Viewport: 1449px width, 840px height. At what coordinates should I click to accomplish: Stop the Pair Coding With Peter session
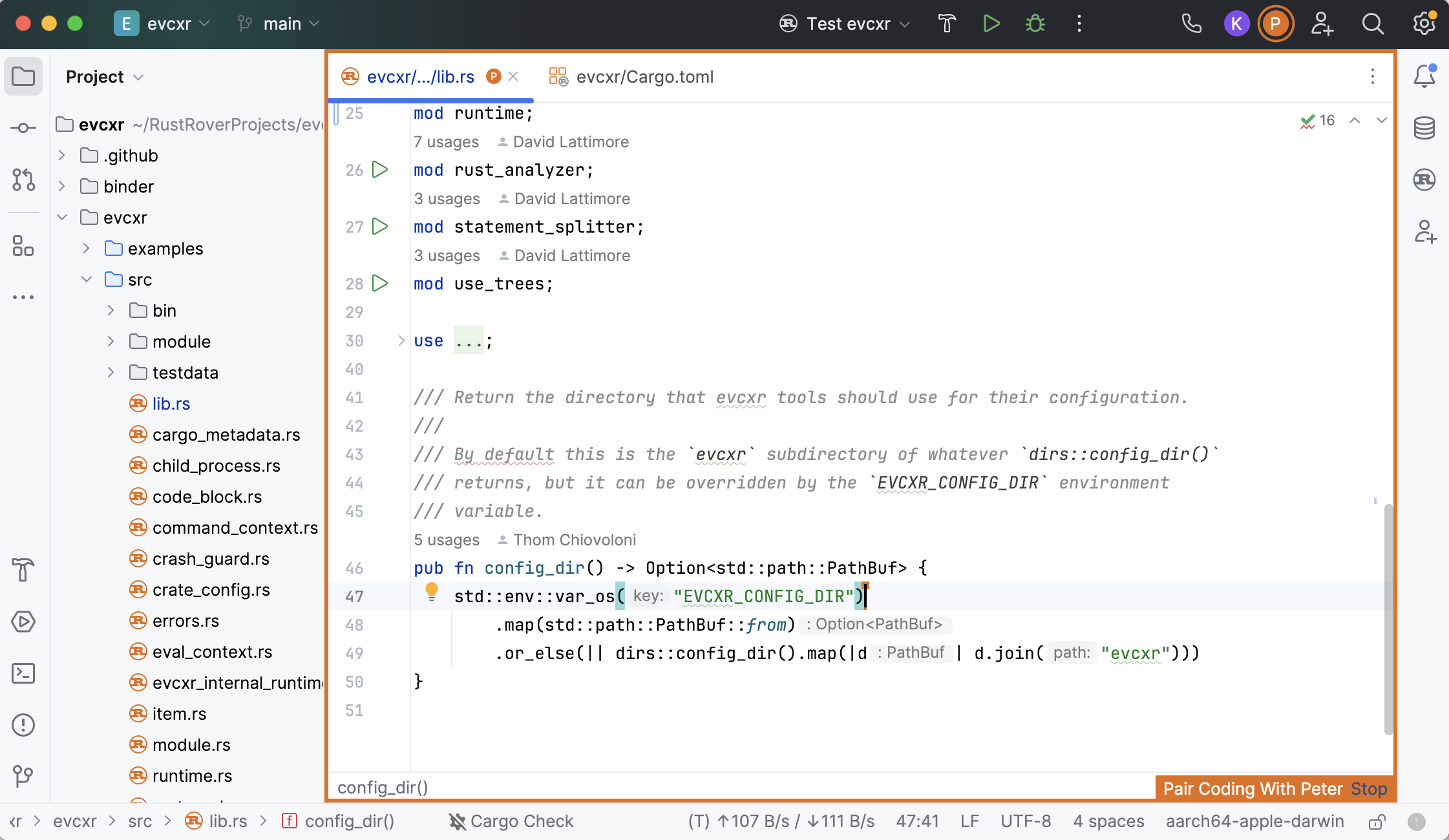[1368, 788]
